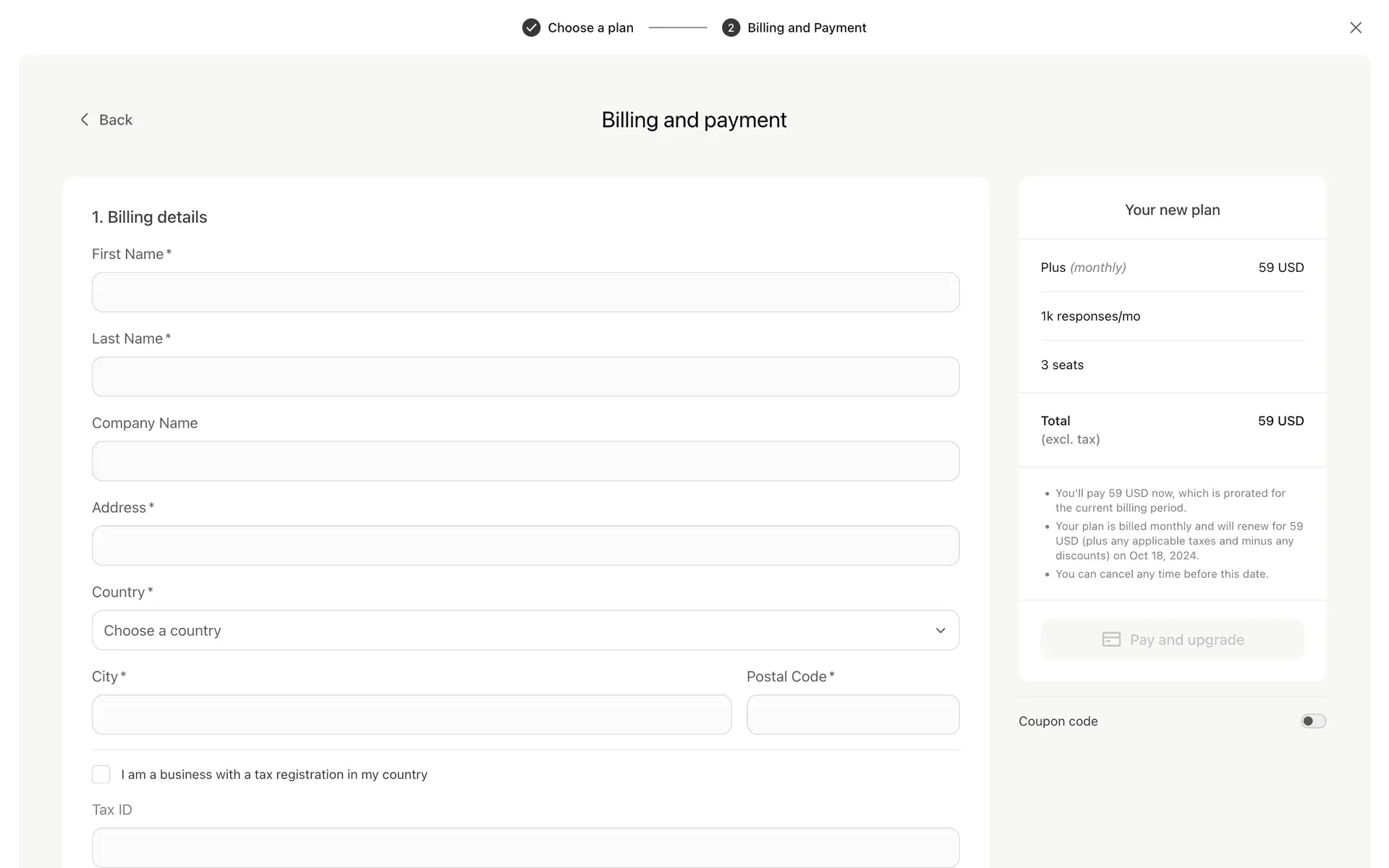1389x868 pixels.
Task: Click the Tax ID field
Action: 525,847
